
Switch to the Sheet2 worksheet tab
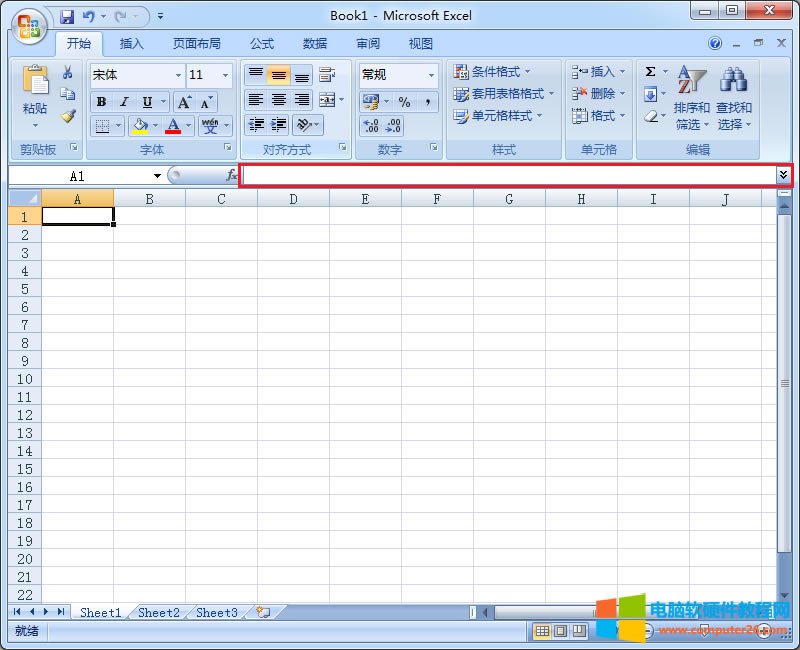point(158,612)
